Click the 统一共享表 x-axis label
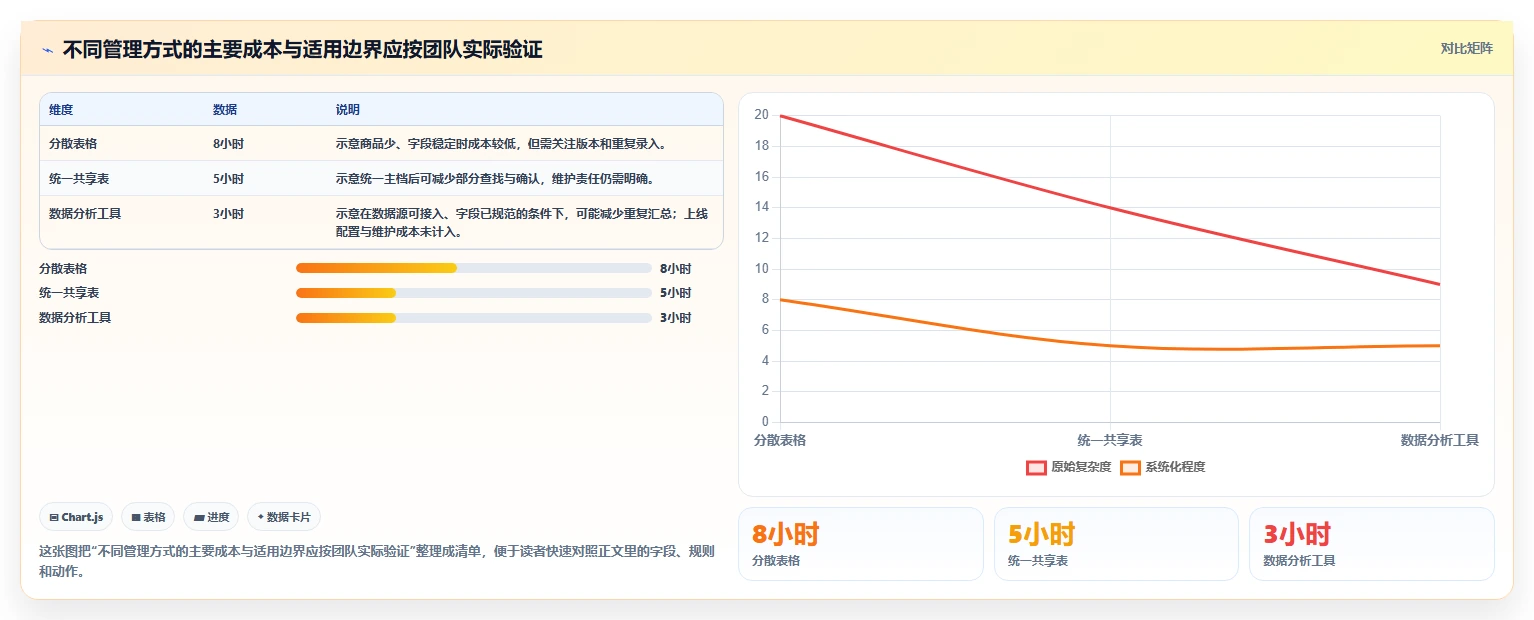 tap(1110, 440)
